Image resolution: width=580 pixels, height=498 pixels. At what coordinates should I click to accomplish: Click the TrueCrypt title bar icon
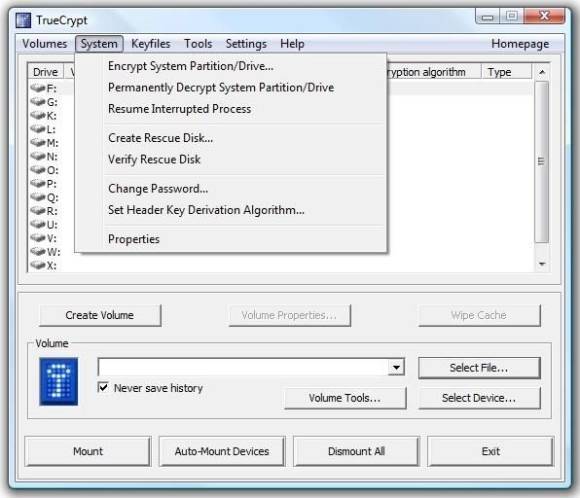tap(23, 20)
